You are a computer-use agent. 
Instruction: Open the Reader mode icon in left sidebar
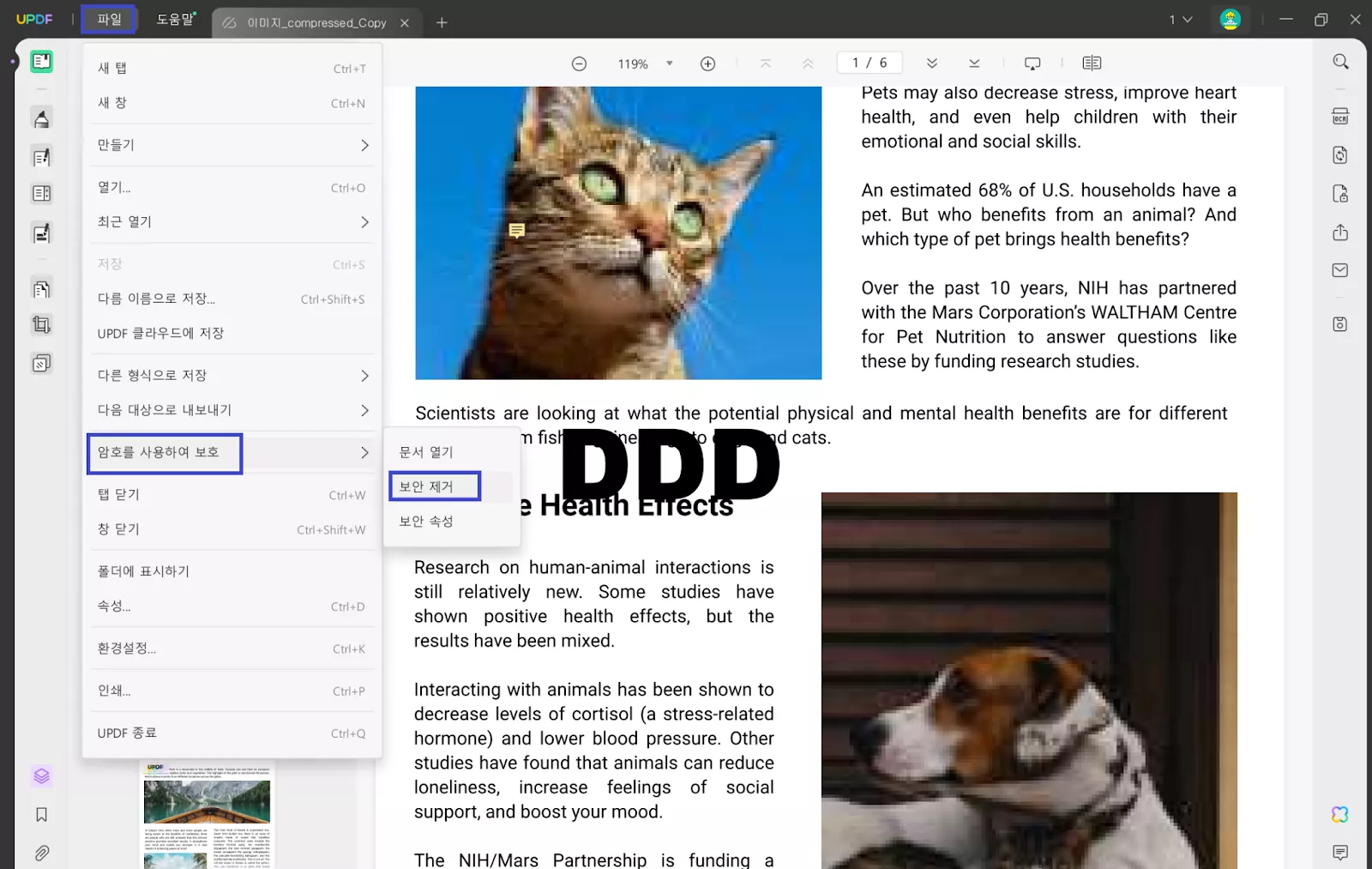[41, 62]
